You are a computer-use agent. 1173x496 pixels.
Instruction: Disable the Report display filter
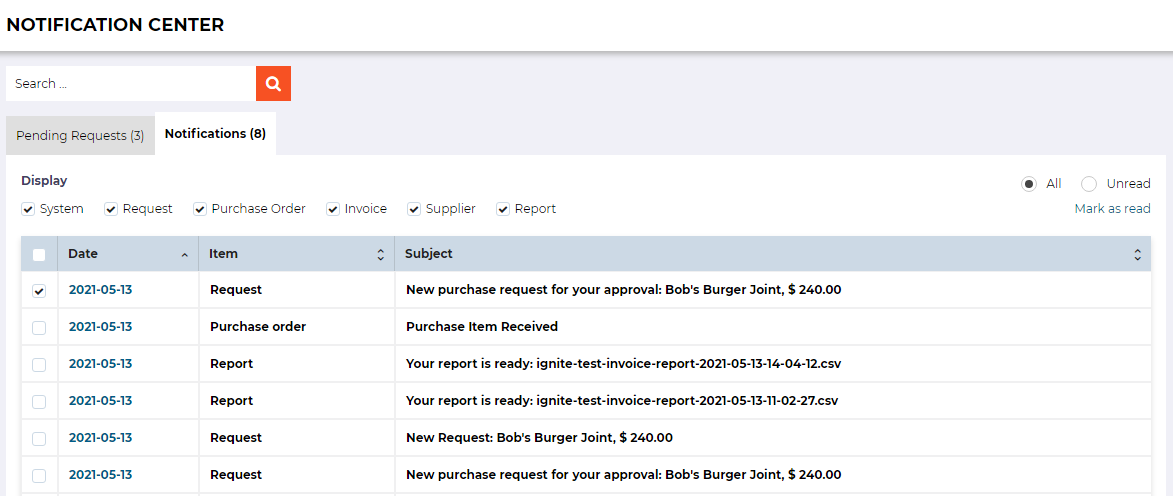tap(503, 209)
